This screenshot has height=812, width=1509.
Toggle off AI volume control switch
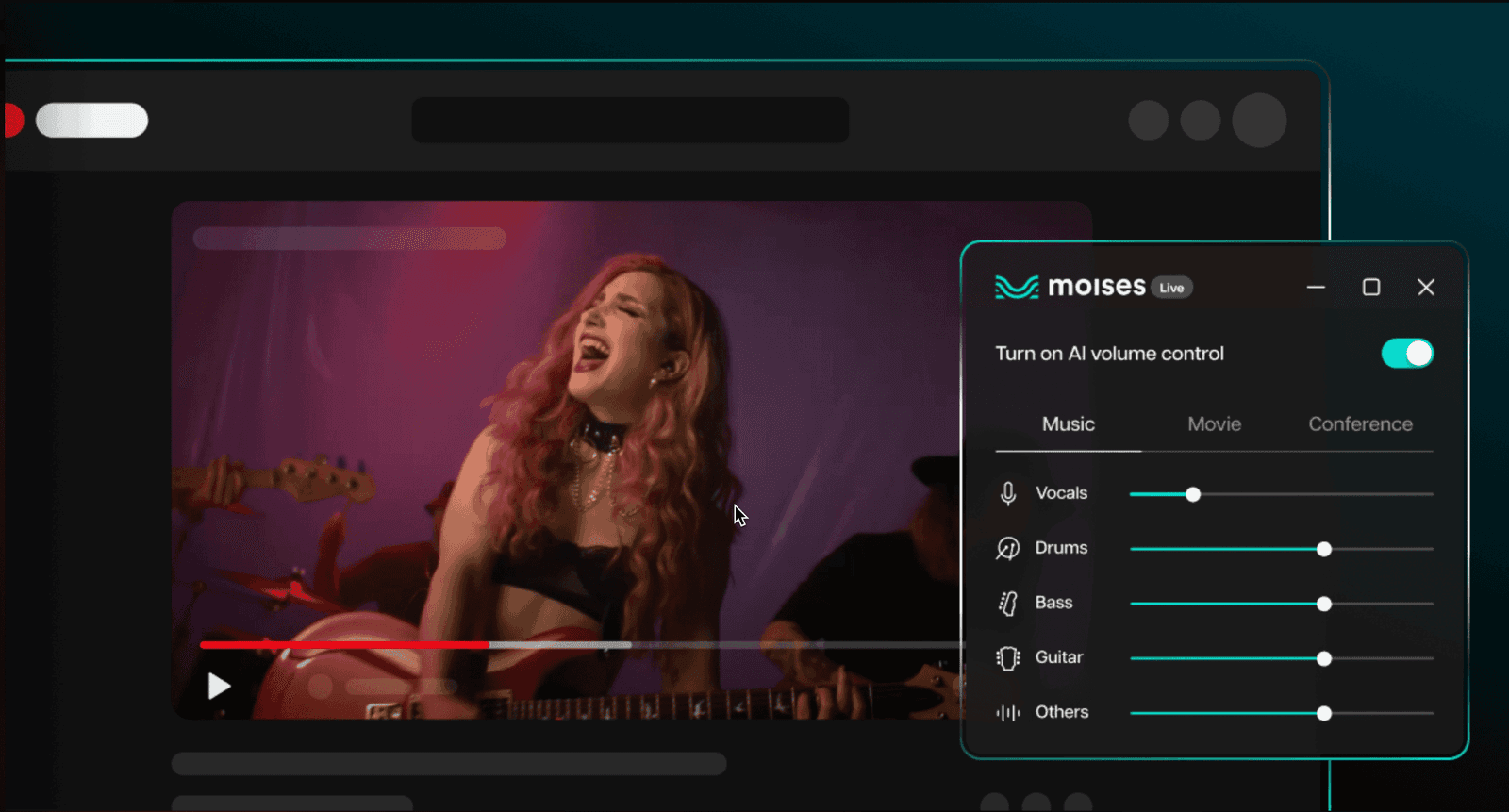click(x=1406, y=354)
